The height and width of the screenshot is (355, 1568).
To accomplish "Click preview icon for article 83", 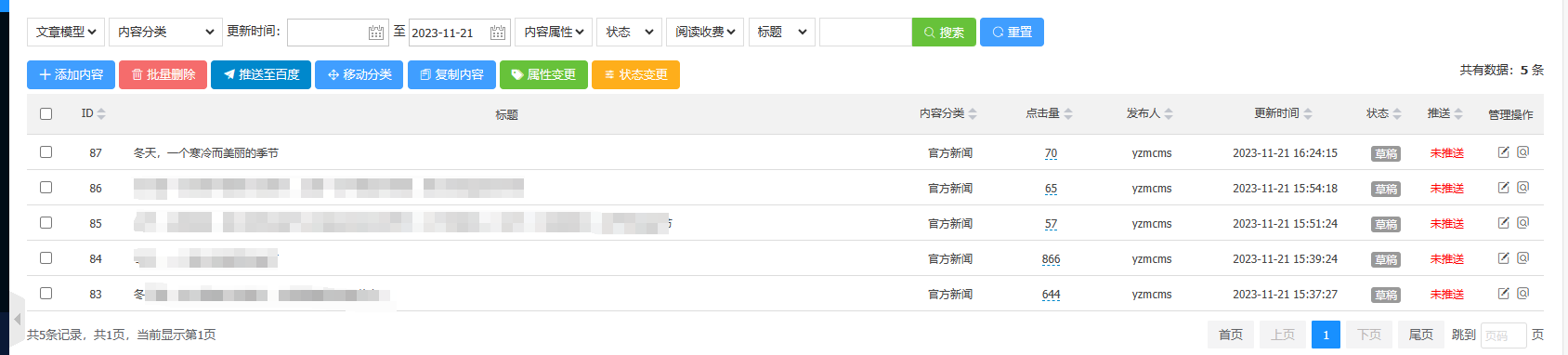I will (x=1522, y=293).
